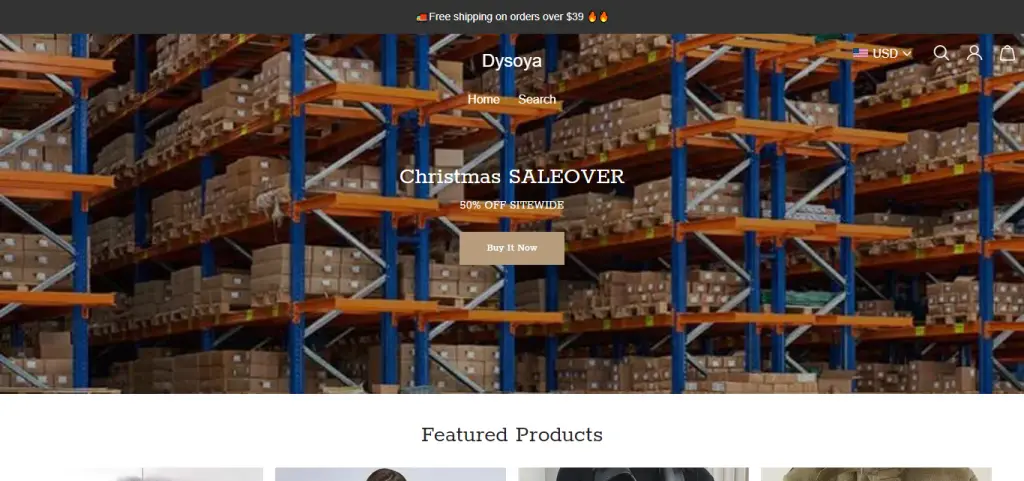Open the second featured product thumbnail
The width and height of the screenshot is (1024, 481).
[x=390, y=474]
